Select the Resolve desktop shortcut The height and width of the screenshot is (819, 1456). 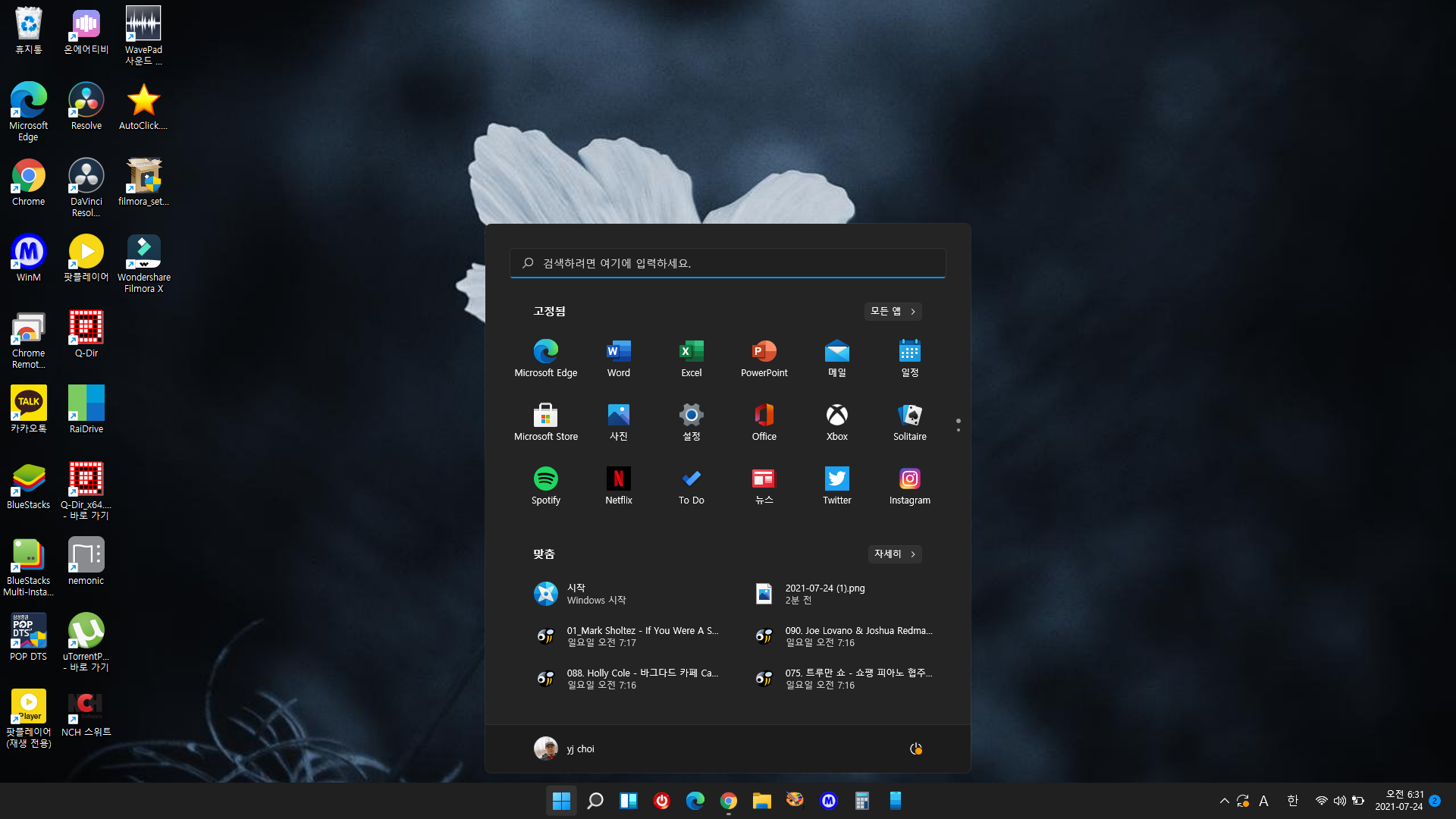coord(86,106)
